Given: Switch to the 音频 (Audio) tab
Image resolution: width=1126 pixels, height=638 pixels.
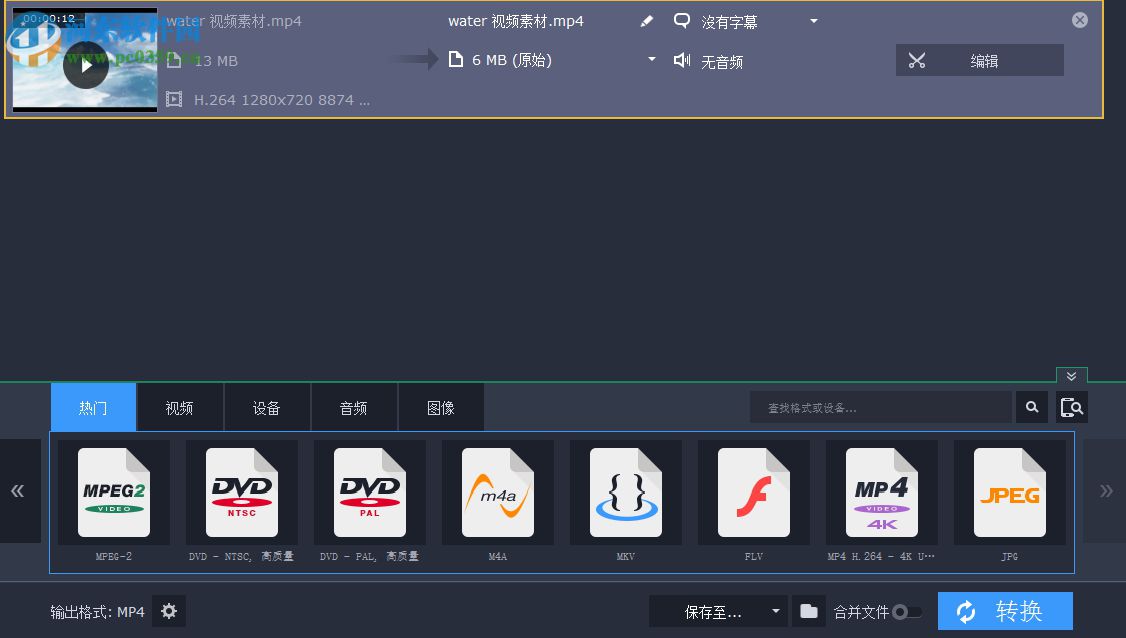Looking at the screenshot, I should [353, 407].
